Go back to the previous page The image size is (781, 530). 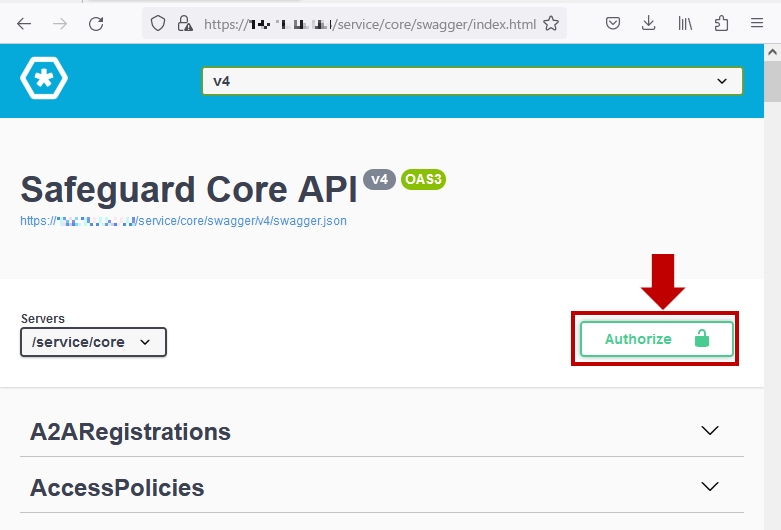click(23, 23)
